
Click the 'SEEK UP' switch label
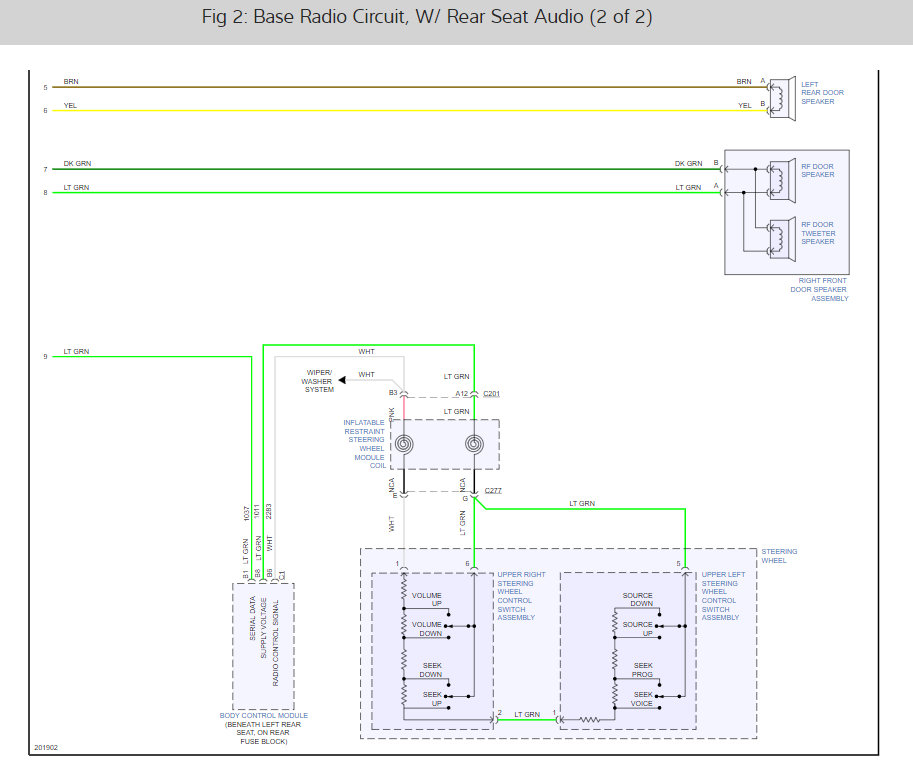(x=433, y=699)
